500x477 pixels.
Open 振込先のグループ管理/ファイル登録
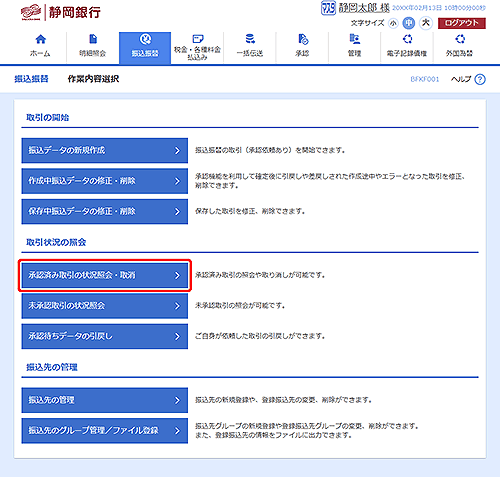coord(105,431)
